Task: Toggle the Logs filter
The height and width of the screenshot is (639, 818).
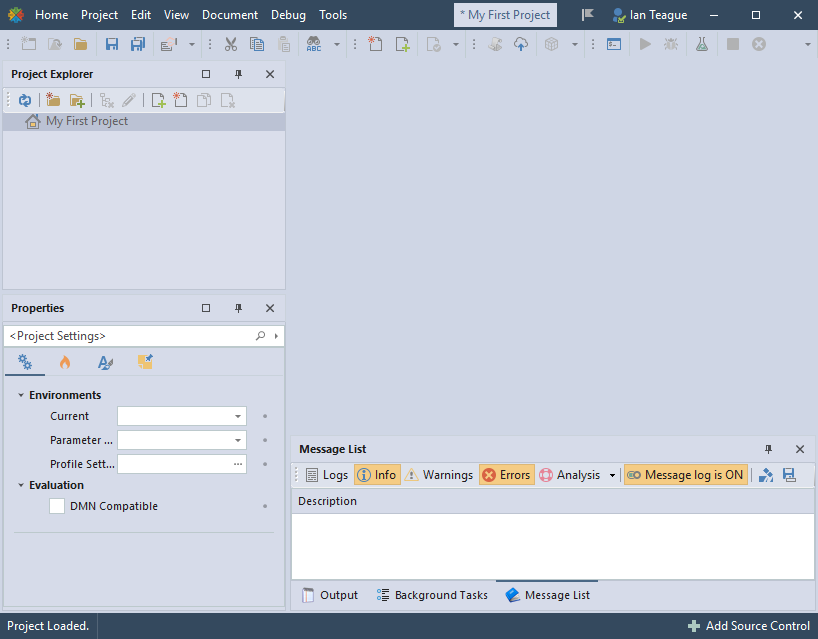Action: pos(327,475)
